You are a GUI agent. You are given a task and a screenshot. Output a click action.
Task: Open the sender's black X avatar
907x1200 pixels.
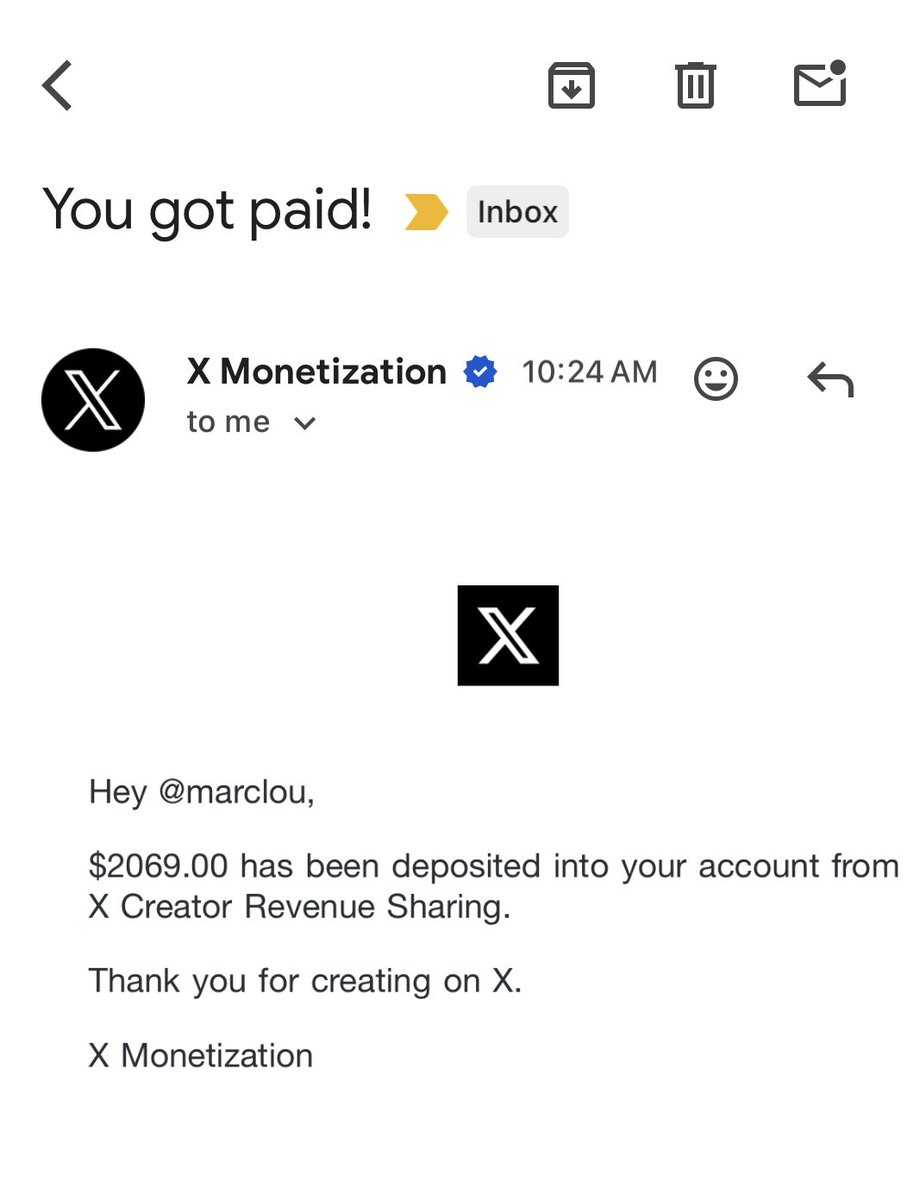coord(93,400)
